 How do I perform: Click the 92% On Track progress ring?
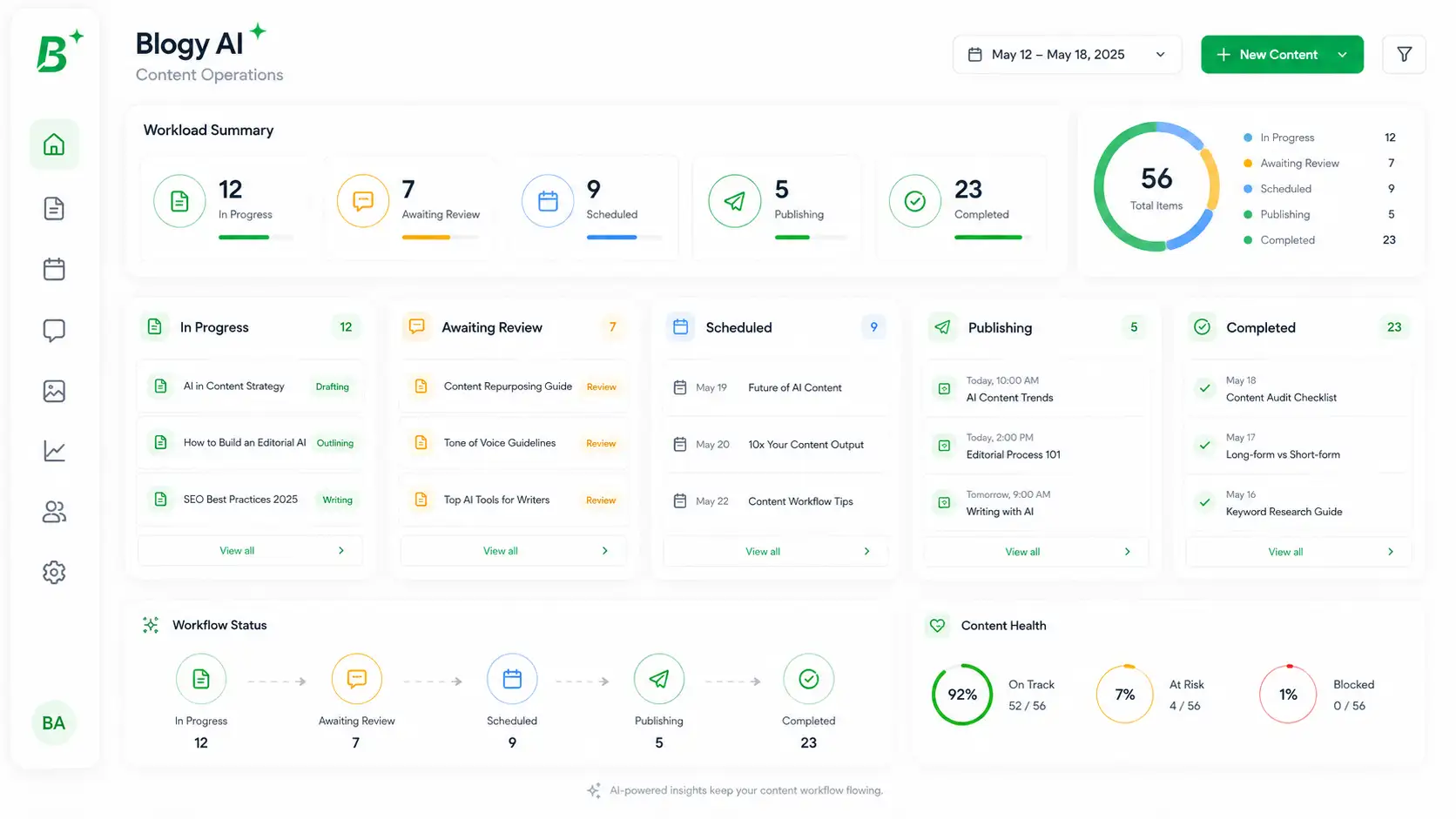coord(962,695)
